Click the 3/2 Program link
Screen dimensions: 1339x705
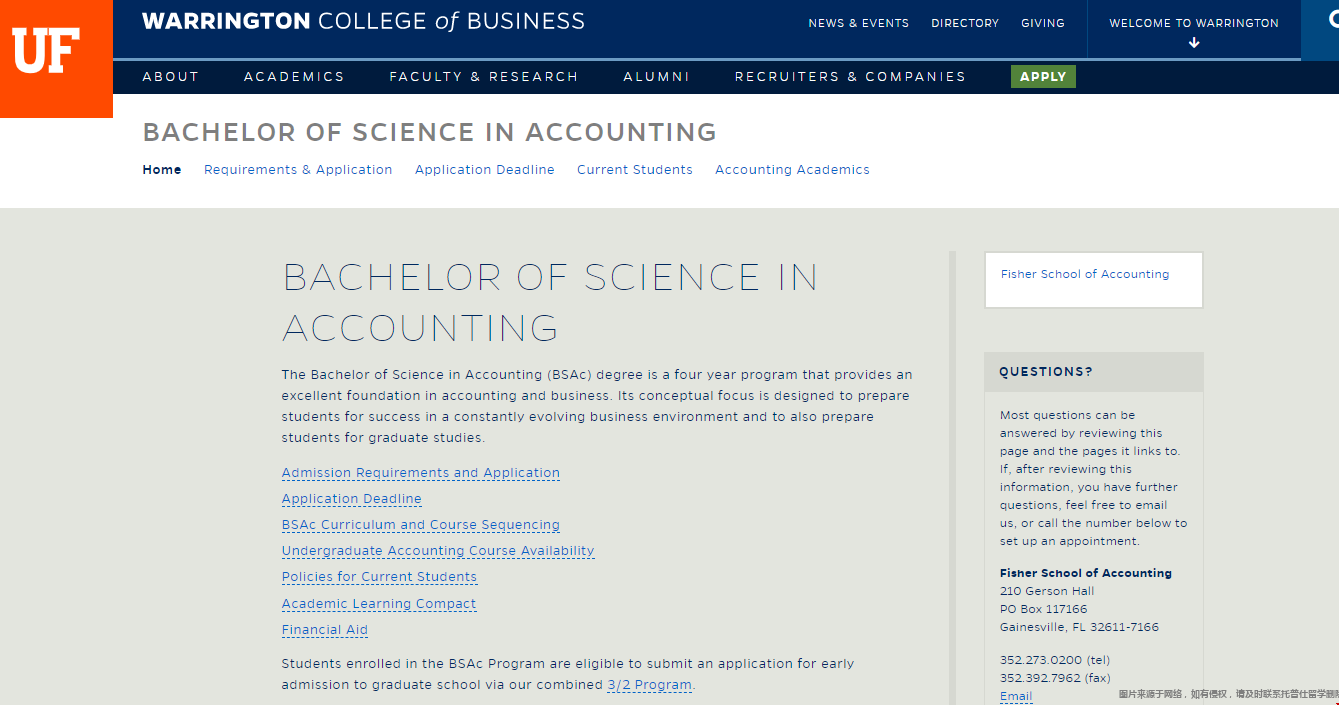click(649, 685)
